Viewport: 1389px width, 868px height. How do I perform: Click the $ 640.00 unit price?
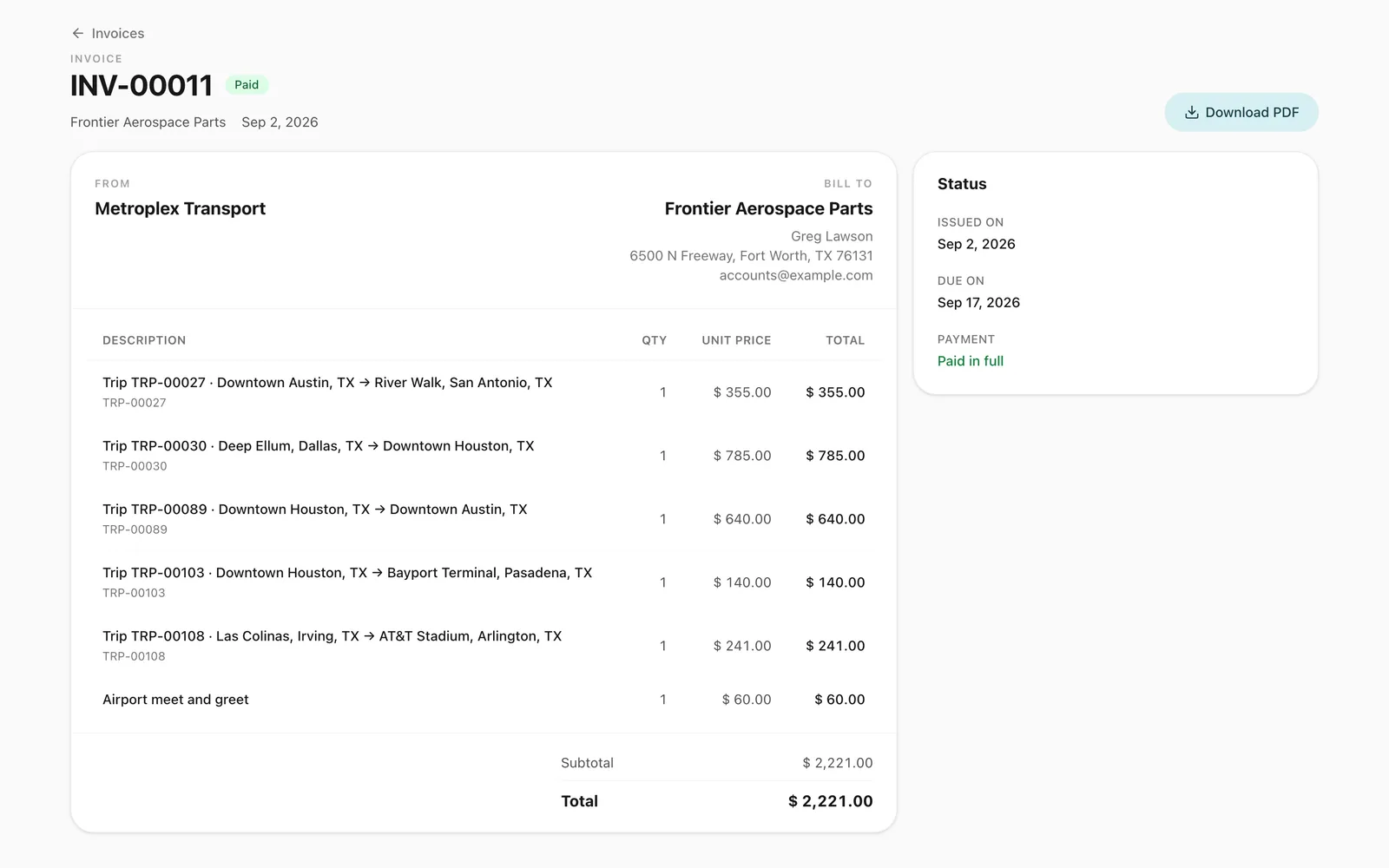click(742, 519)
